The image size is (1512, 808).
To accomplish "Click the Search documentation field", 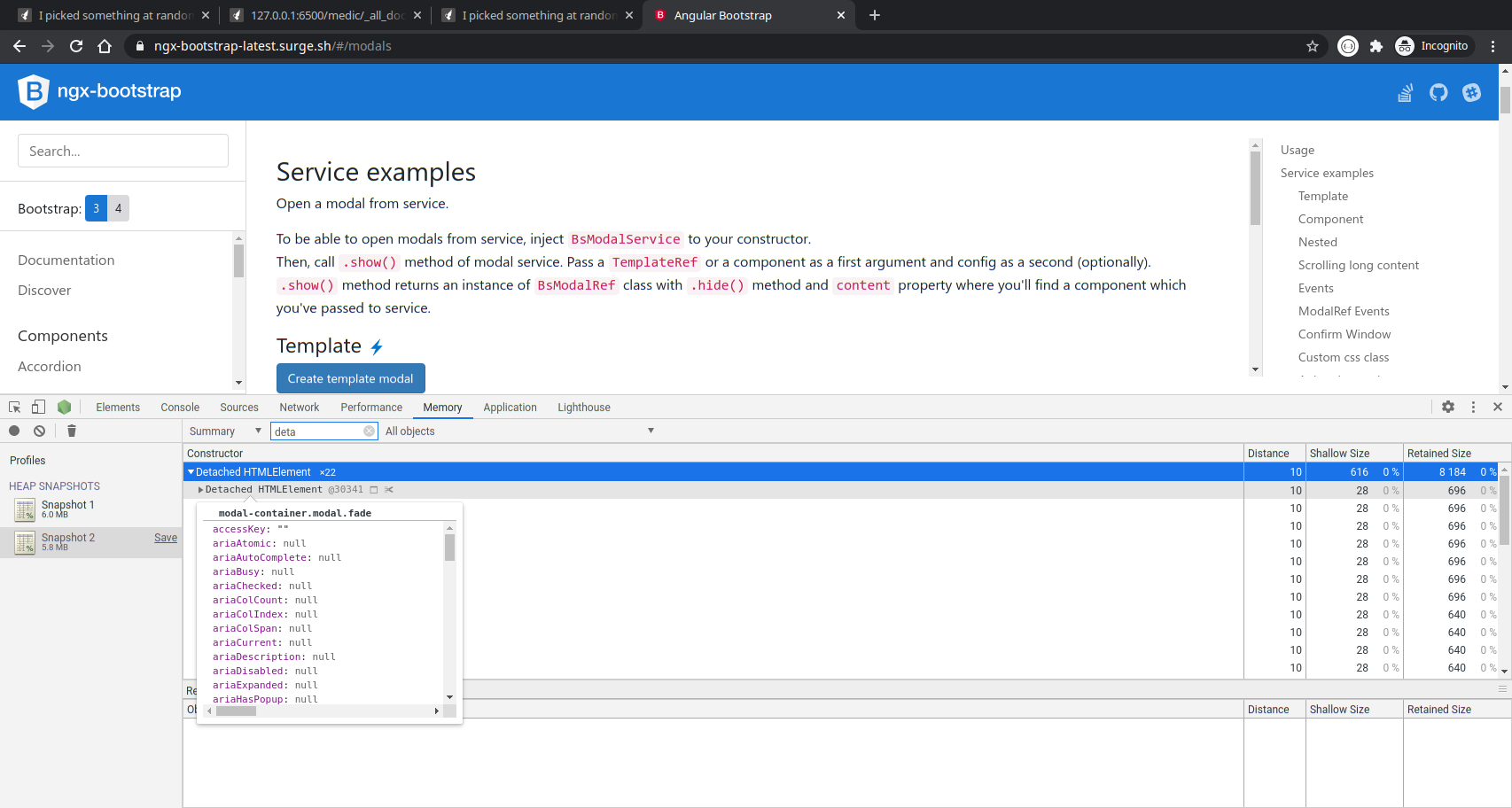I will pos(122,151).
